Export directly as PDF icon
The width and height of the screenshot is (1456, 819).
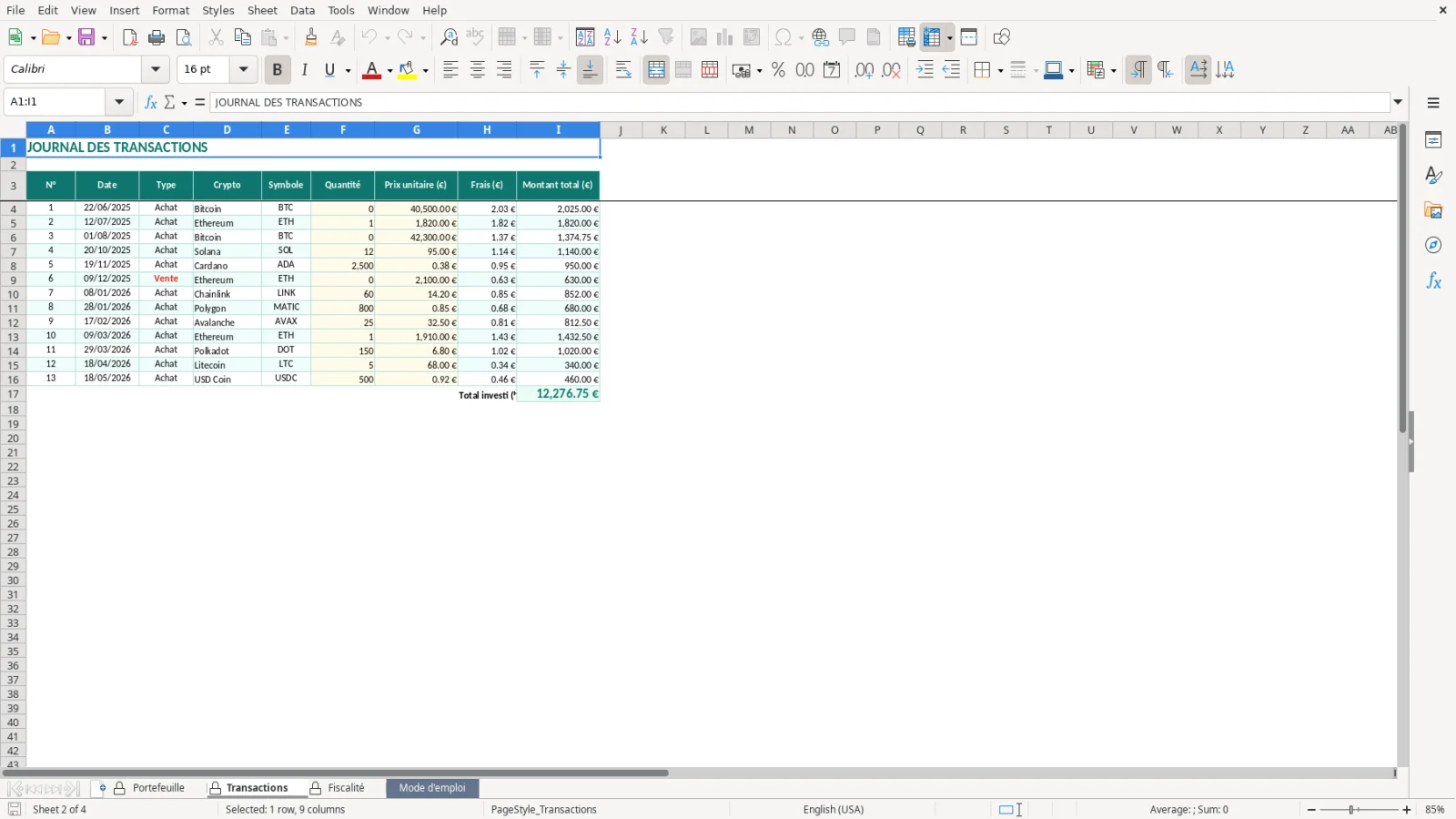tap(130, 37)
